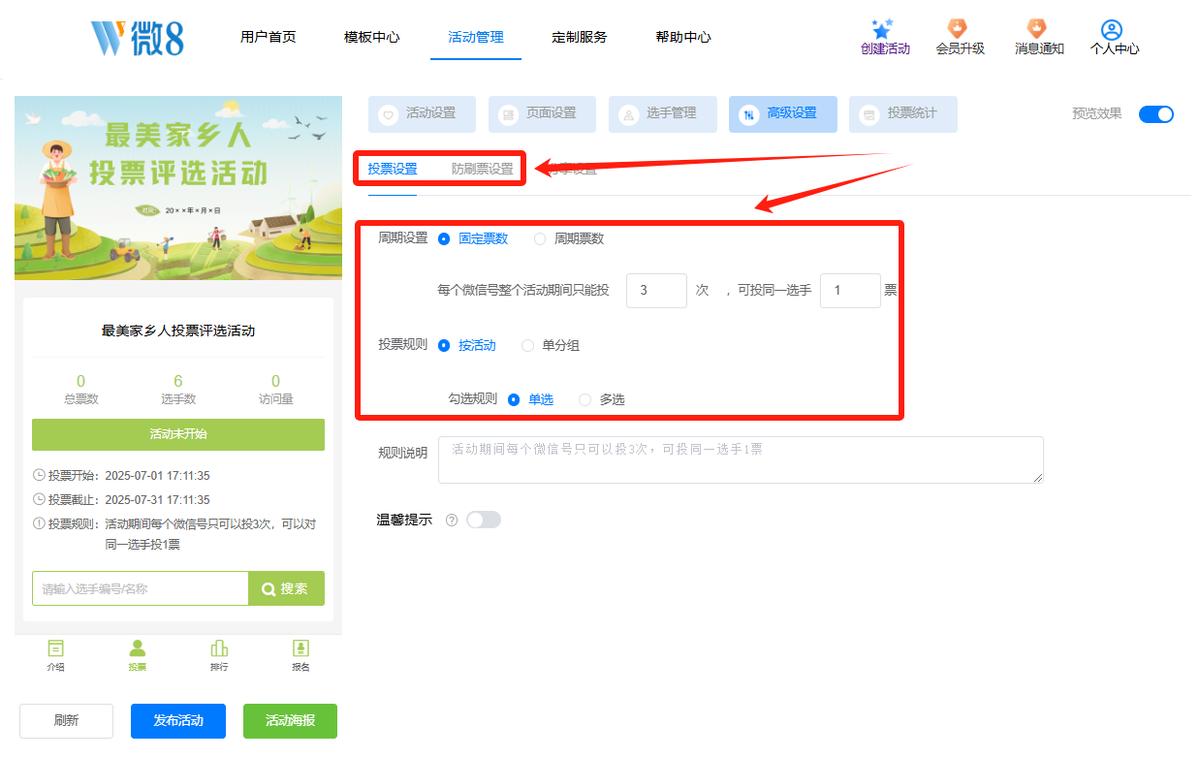Click the 请输入选手编号/名称 search field
The height and width of the screenshot is (757, 1200).
click(140, 589)
